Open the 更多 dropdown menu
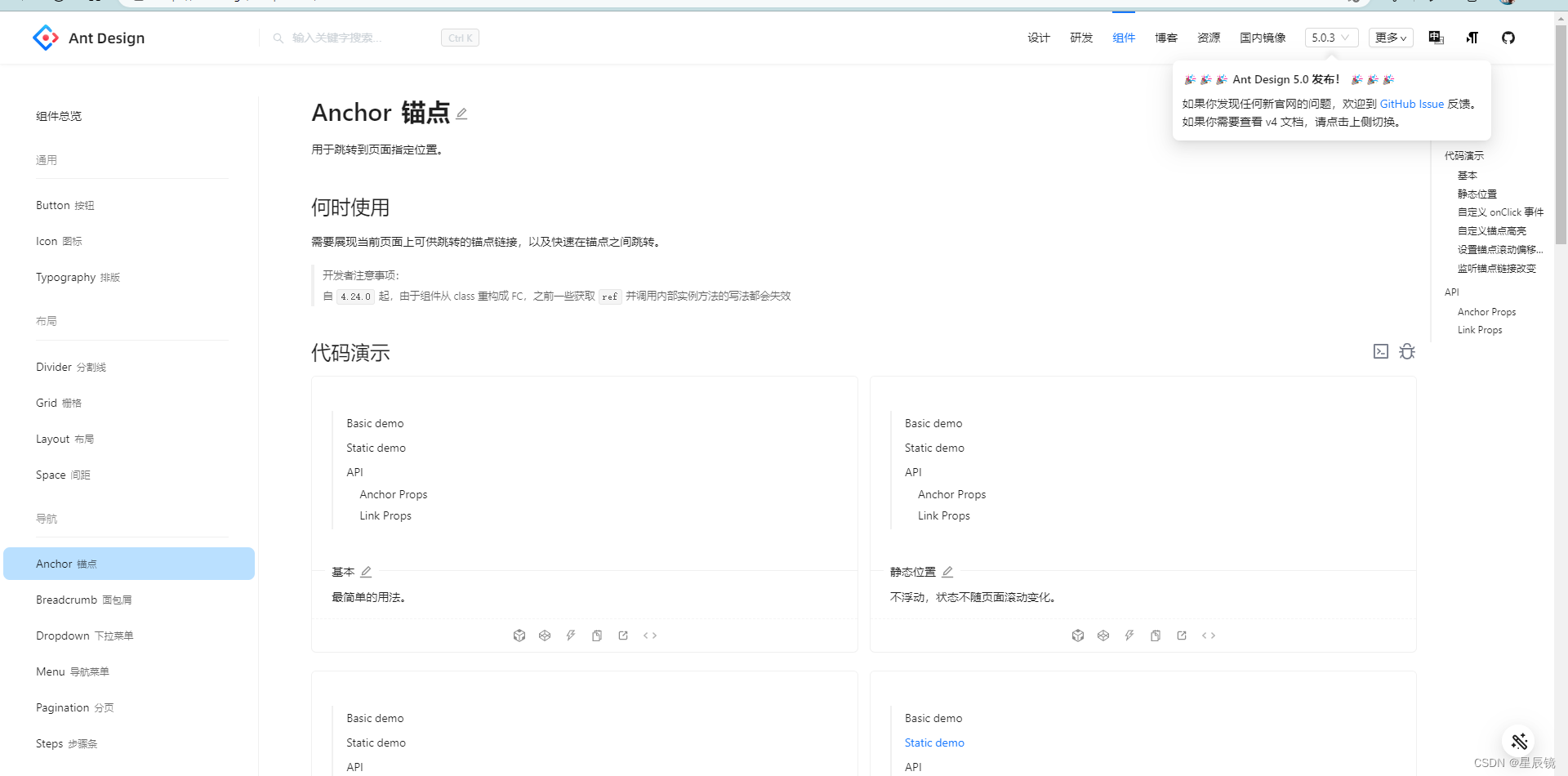Image resolution: width=1568 pixels, height=776 pixels. pos(1391,38)
